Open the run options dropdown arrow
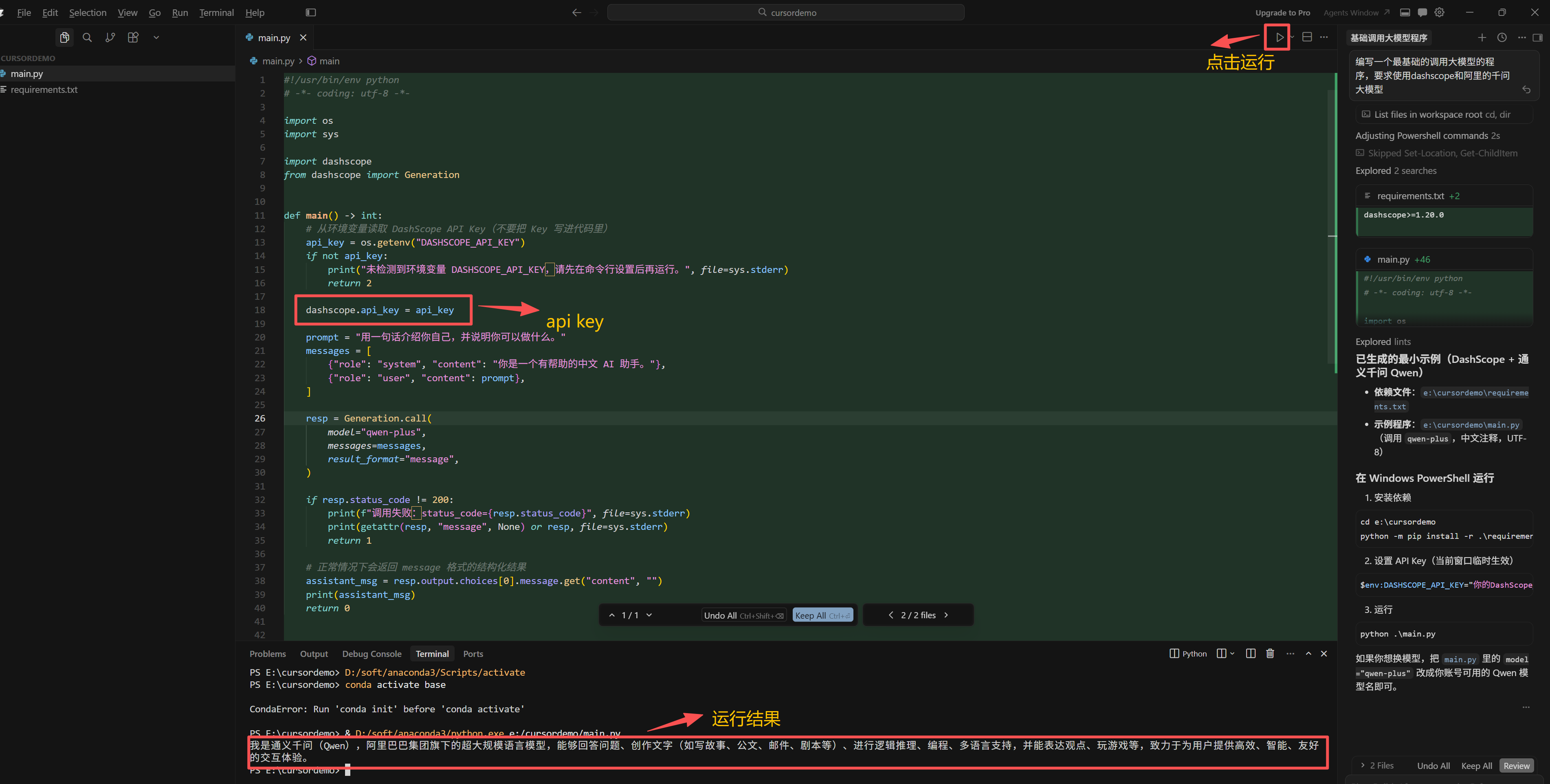 (1292, 37)
